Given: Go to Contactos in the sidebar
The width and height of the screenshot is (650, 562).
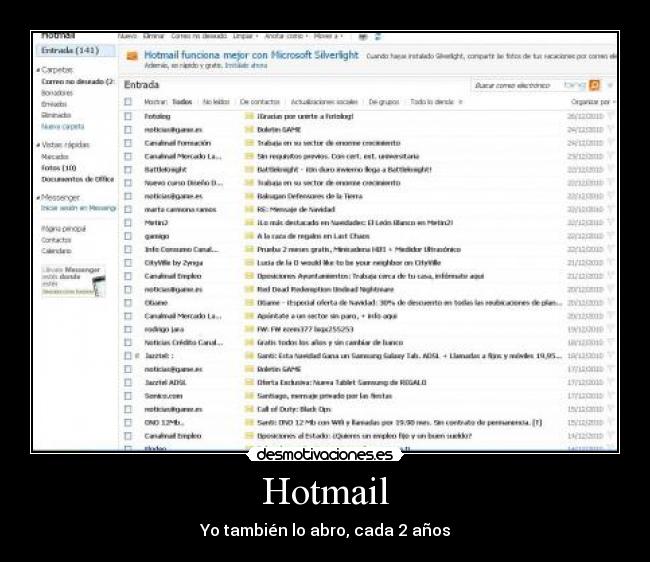Looking at the screenshot, I should click(56, 240).
